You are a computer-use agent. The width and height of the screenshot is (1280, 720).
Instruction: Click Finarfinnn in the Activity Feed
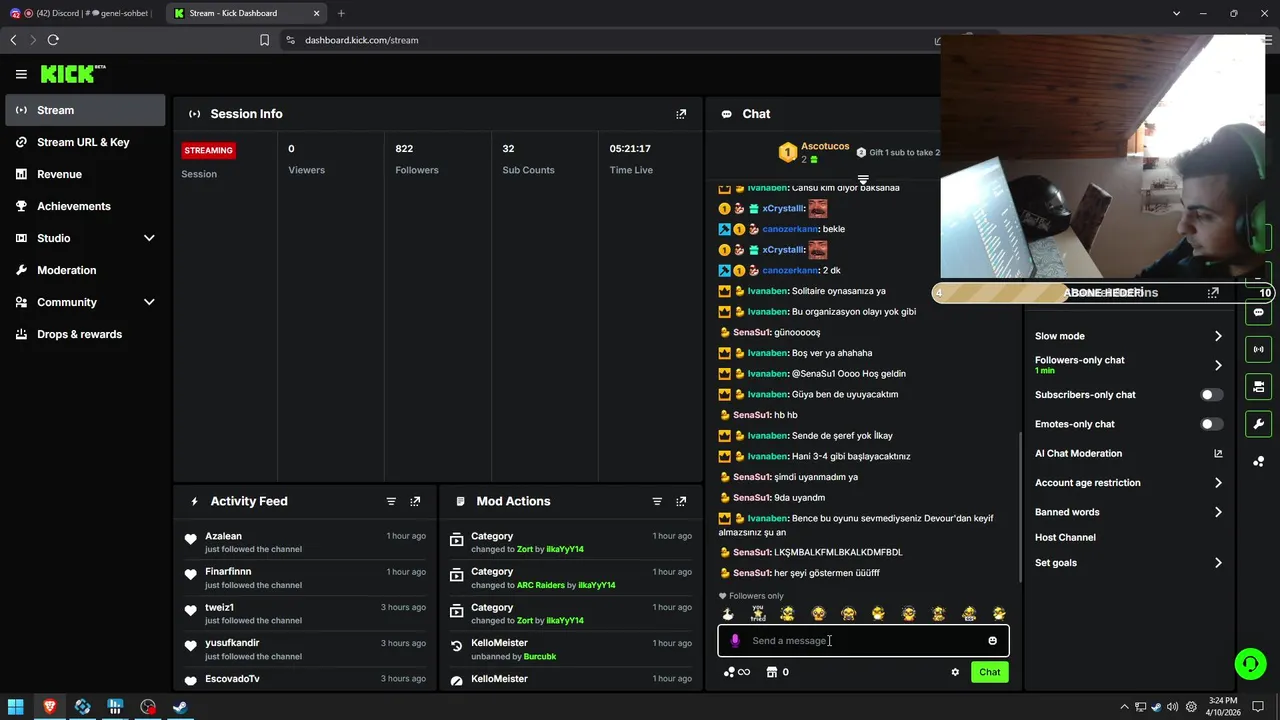228,571
